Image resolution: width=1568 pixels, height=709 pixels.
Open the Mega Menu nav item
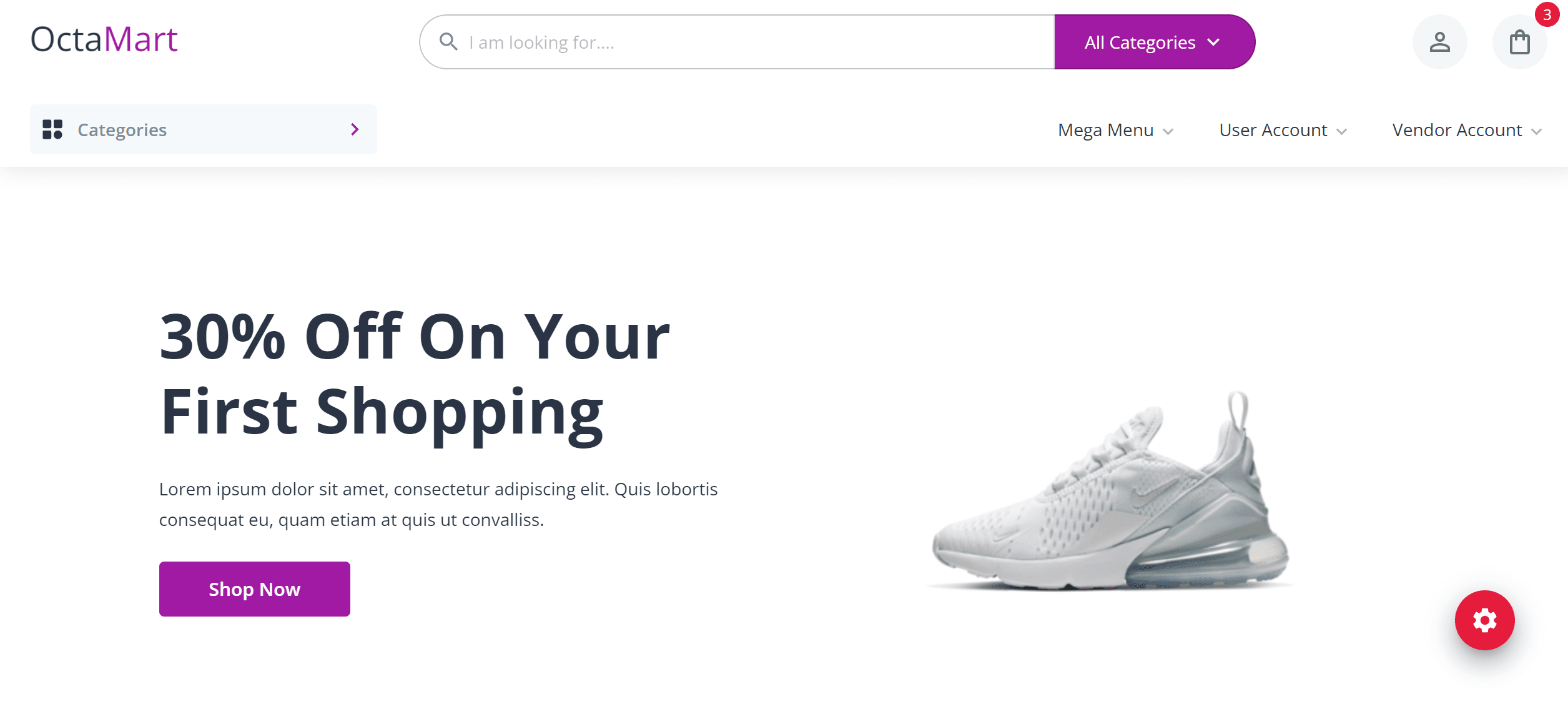1115,130
